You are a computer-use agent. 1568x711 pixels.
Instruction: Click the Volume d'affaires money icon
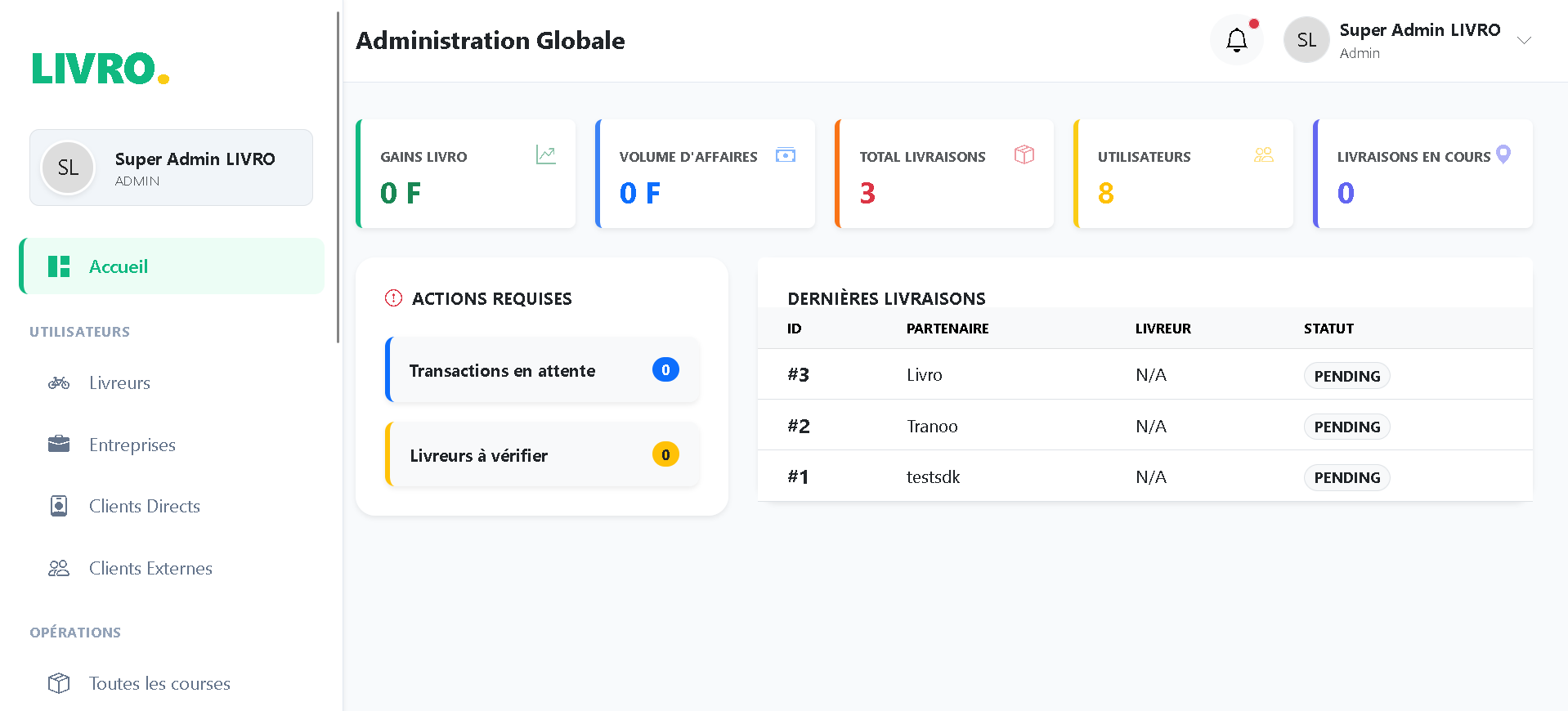(786, 154)
